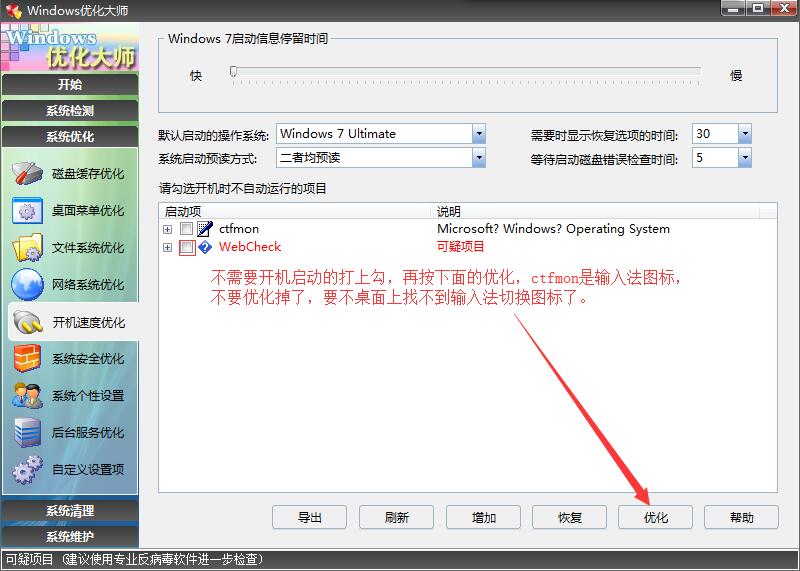800x571 pixels.
Task: Open the recovery options time dropdown
Action: pyautogui.click(x=745, y=134)
